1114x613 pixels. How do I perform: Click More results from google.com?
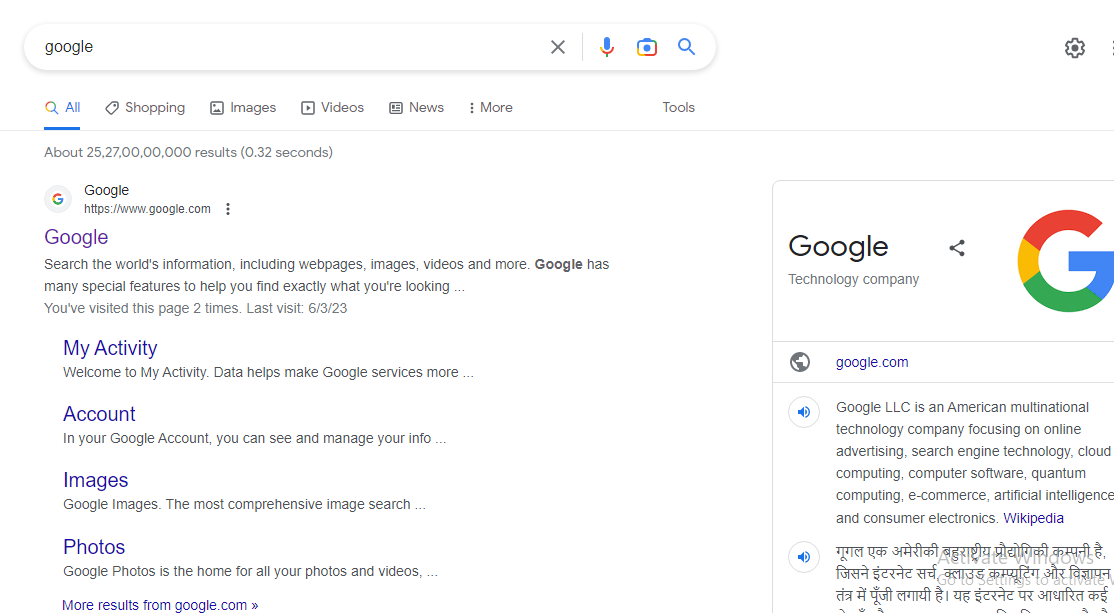159,604
